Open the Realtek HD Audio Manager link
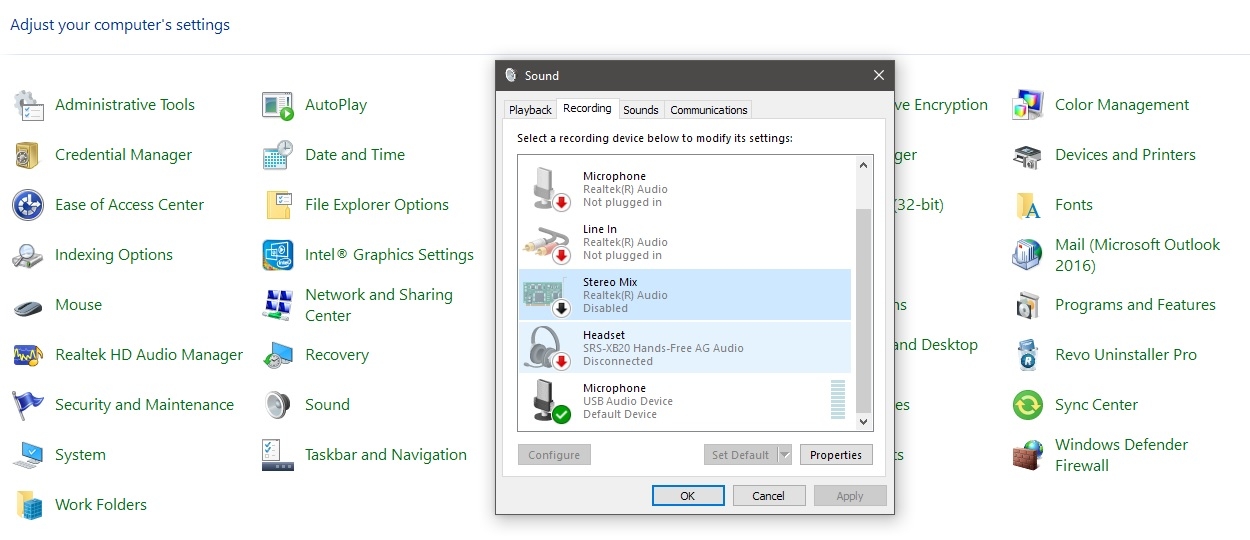 tap(149, 355)
